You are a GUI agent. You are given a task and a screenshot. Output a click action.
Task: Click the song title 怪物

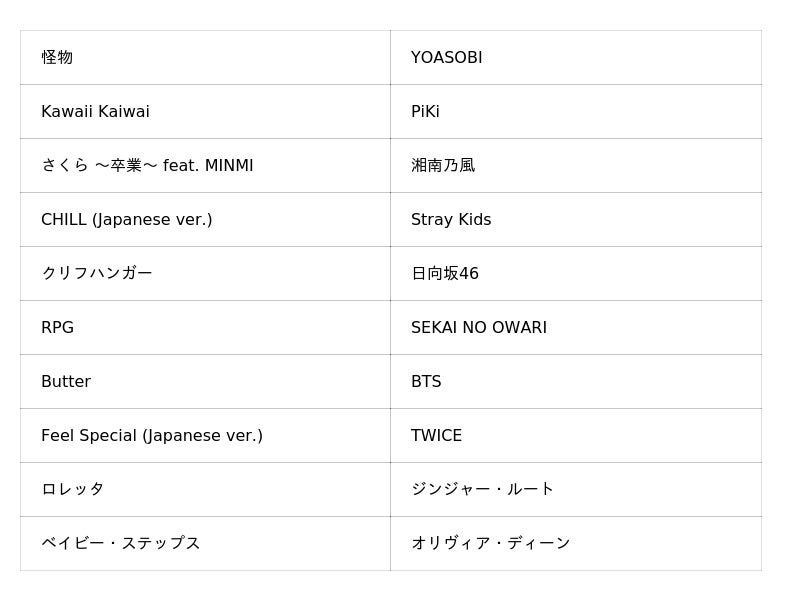click(58, 58)
